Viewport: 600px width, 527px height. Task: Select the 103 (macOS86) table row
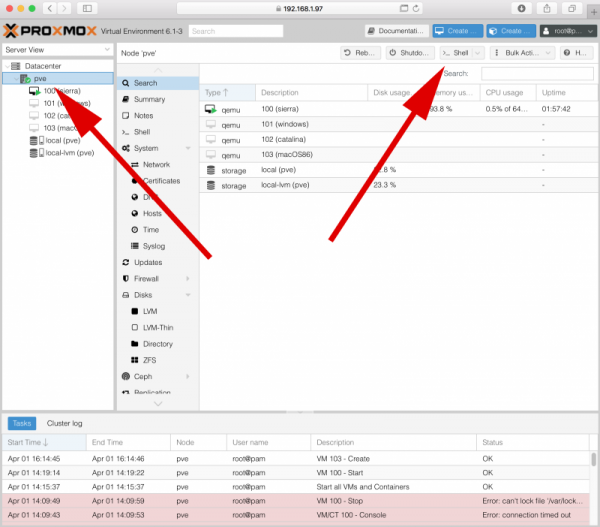(399, 155)
